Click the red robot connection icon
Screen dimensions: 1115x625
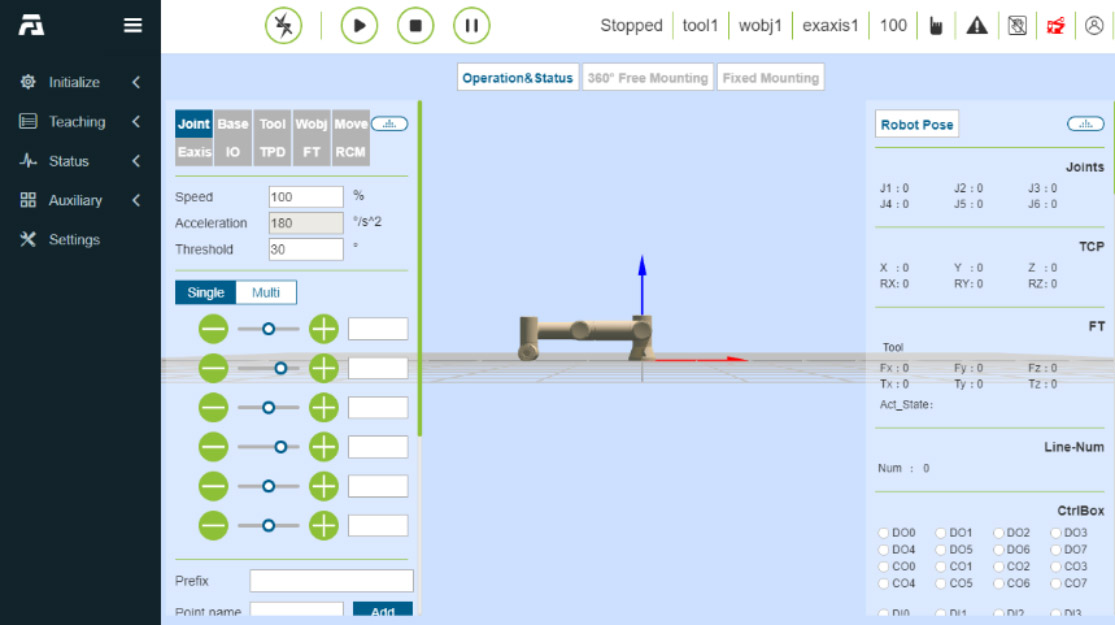tap(1056, 26)
